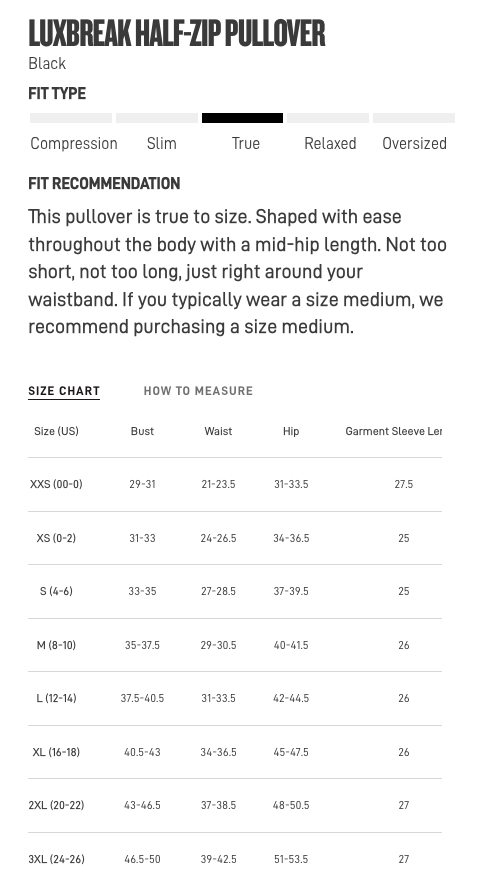Select the S (4-6) size row
The image size is (498, 876).
[235, 591]
